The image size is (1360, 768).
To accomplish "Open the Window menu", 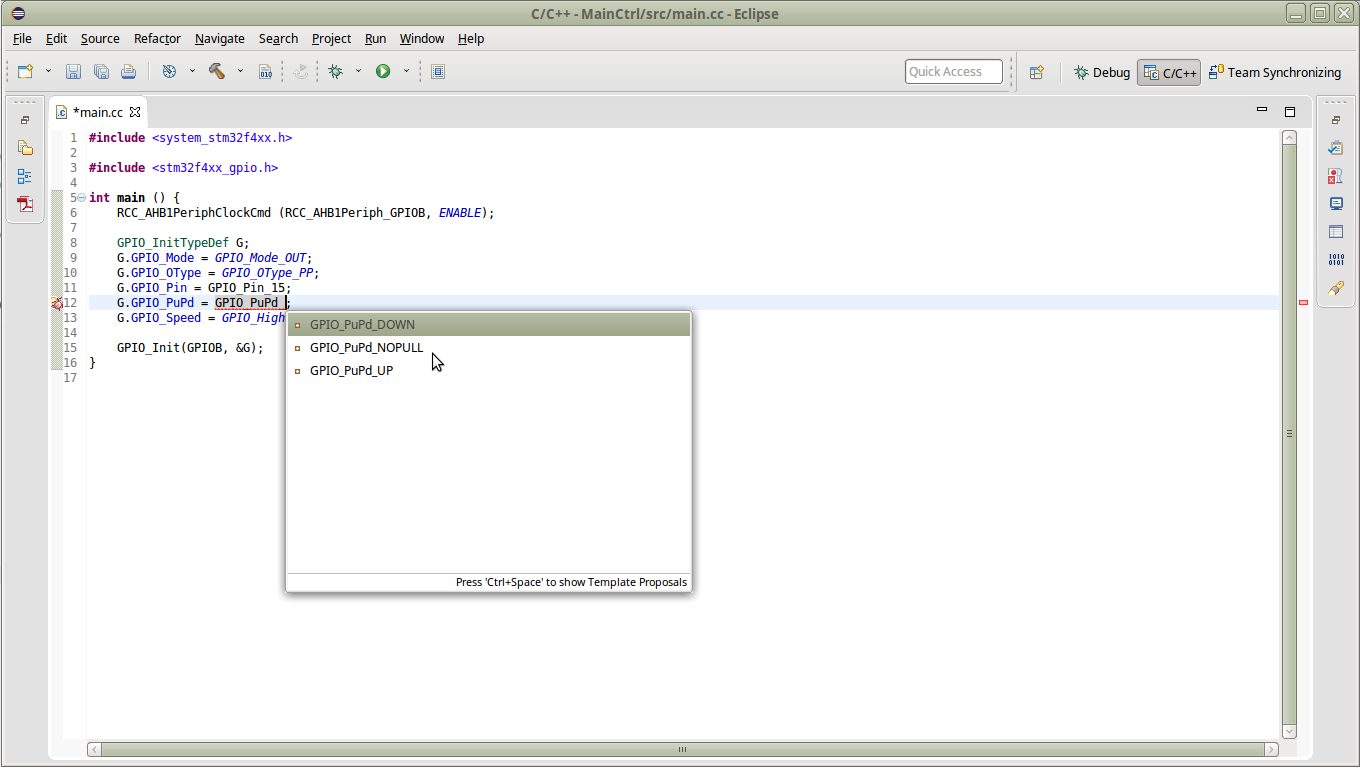I will [422, 38].
